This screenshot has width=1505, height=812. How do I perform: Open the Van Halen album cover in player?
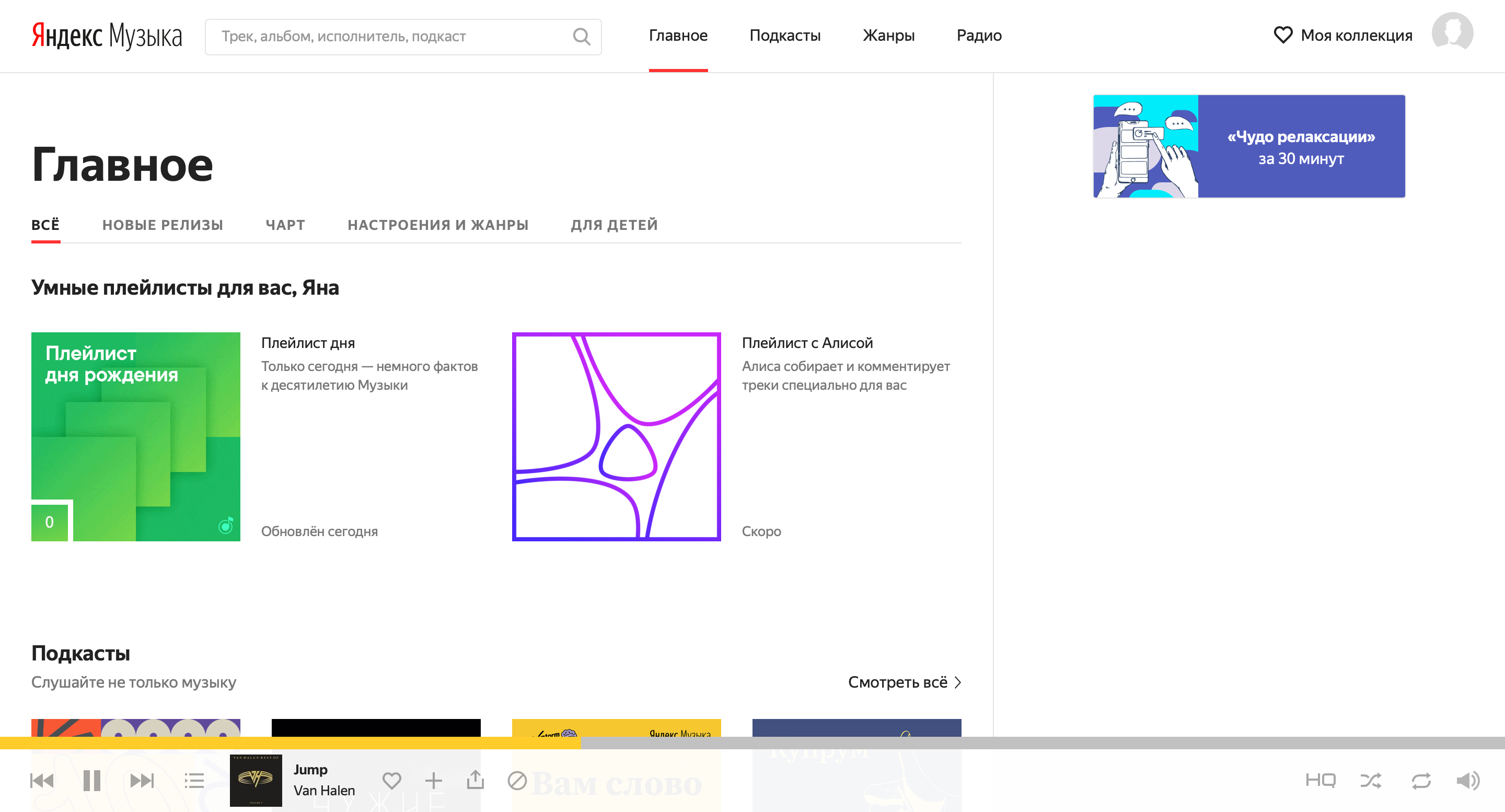[256, 781]
